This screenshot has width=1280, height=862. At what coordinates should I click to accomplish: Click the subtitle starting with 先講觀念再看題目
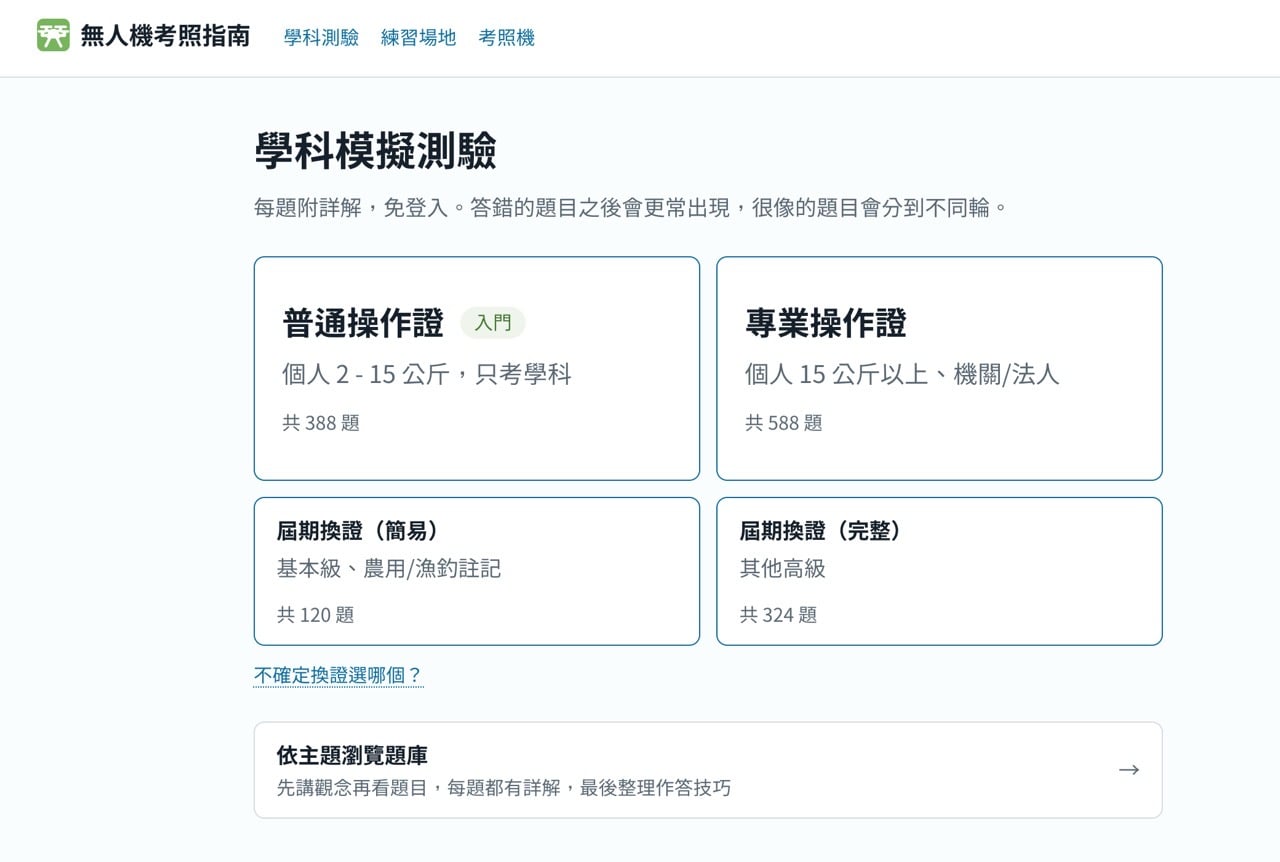[504, 788]
